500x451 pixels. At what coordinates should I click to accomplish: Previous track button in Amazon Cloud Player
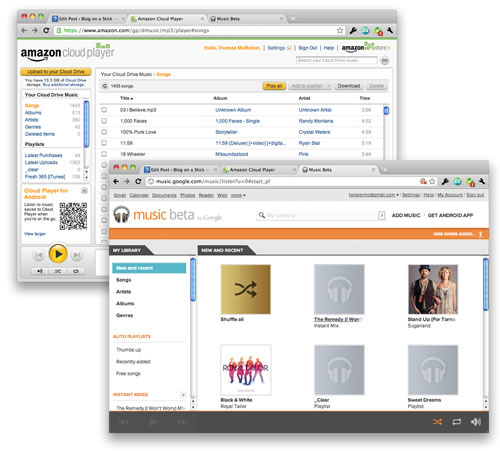tap(38, 255)
